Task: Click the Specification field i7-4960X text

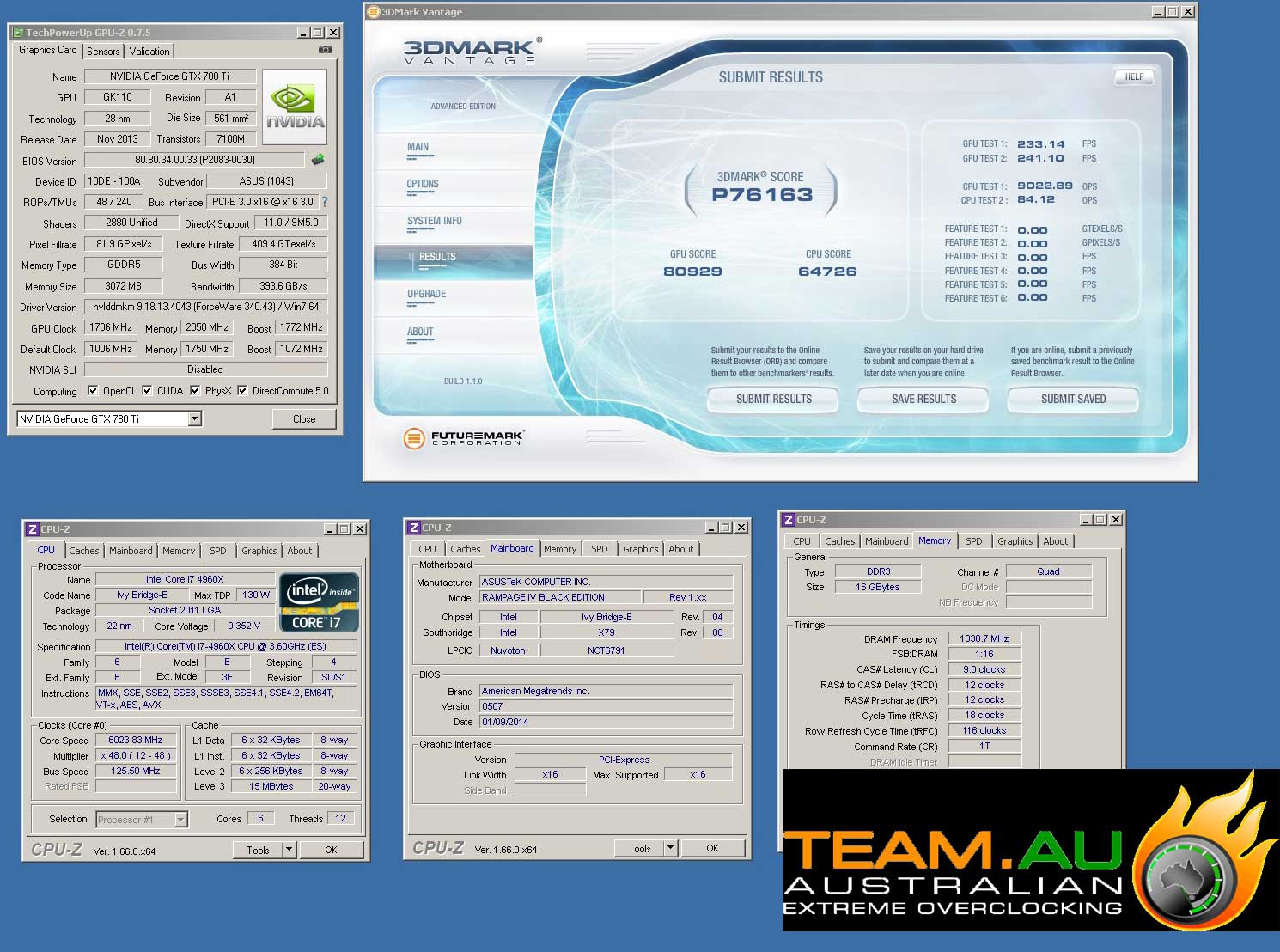Action: click(x=225, y=646)
